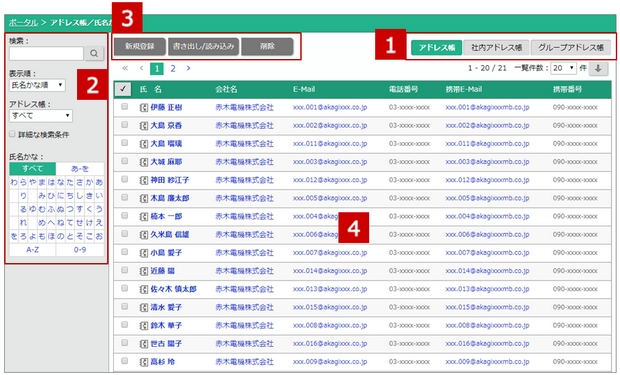Switch to the グループアドレス帳 tab
The width and height of the screenshot is (620, 375).
coord(571,47)
